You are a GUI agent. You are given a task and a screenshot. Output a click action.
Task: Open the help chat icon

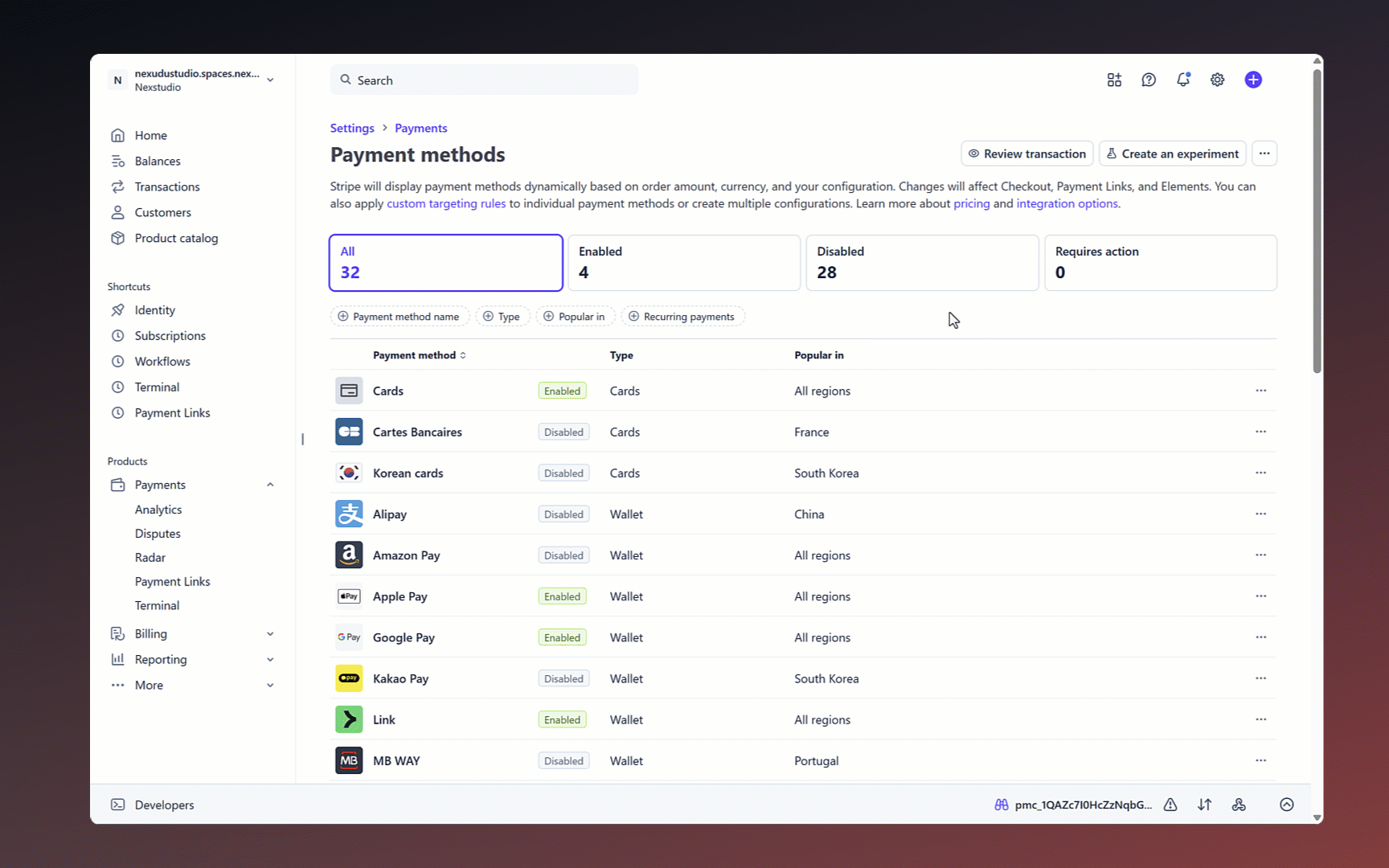tap(1148, 80)
